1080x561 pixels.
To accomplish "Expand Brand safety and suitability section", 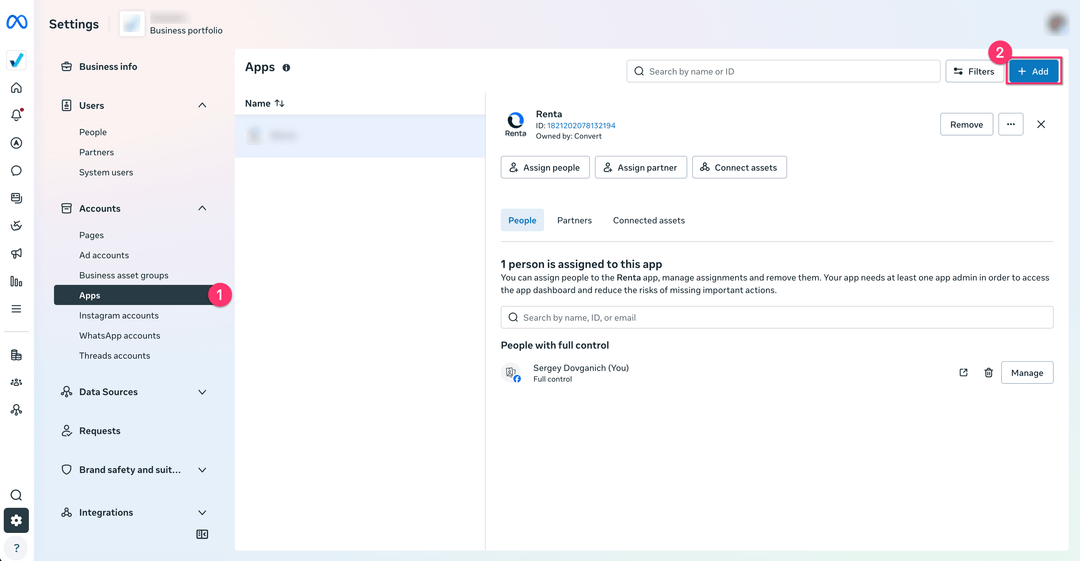I will click(202, 470).
